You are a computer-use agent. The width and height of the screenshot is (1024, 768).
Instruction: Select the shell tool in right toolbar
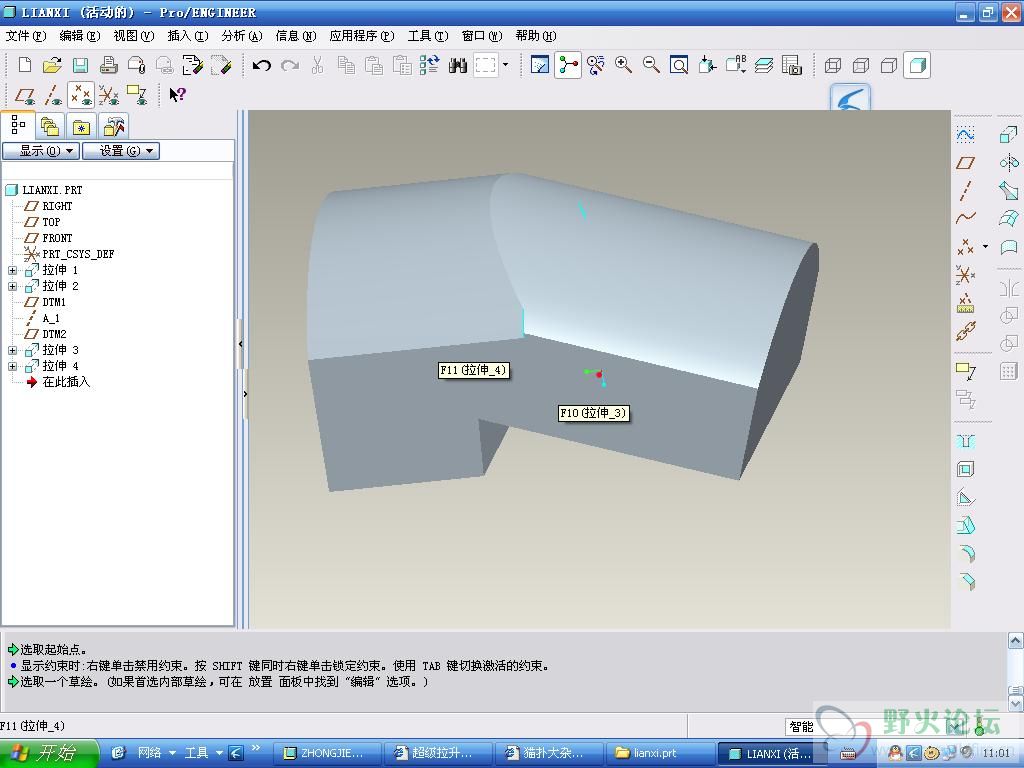965,470
